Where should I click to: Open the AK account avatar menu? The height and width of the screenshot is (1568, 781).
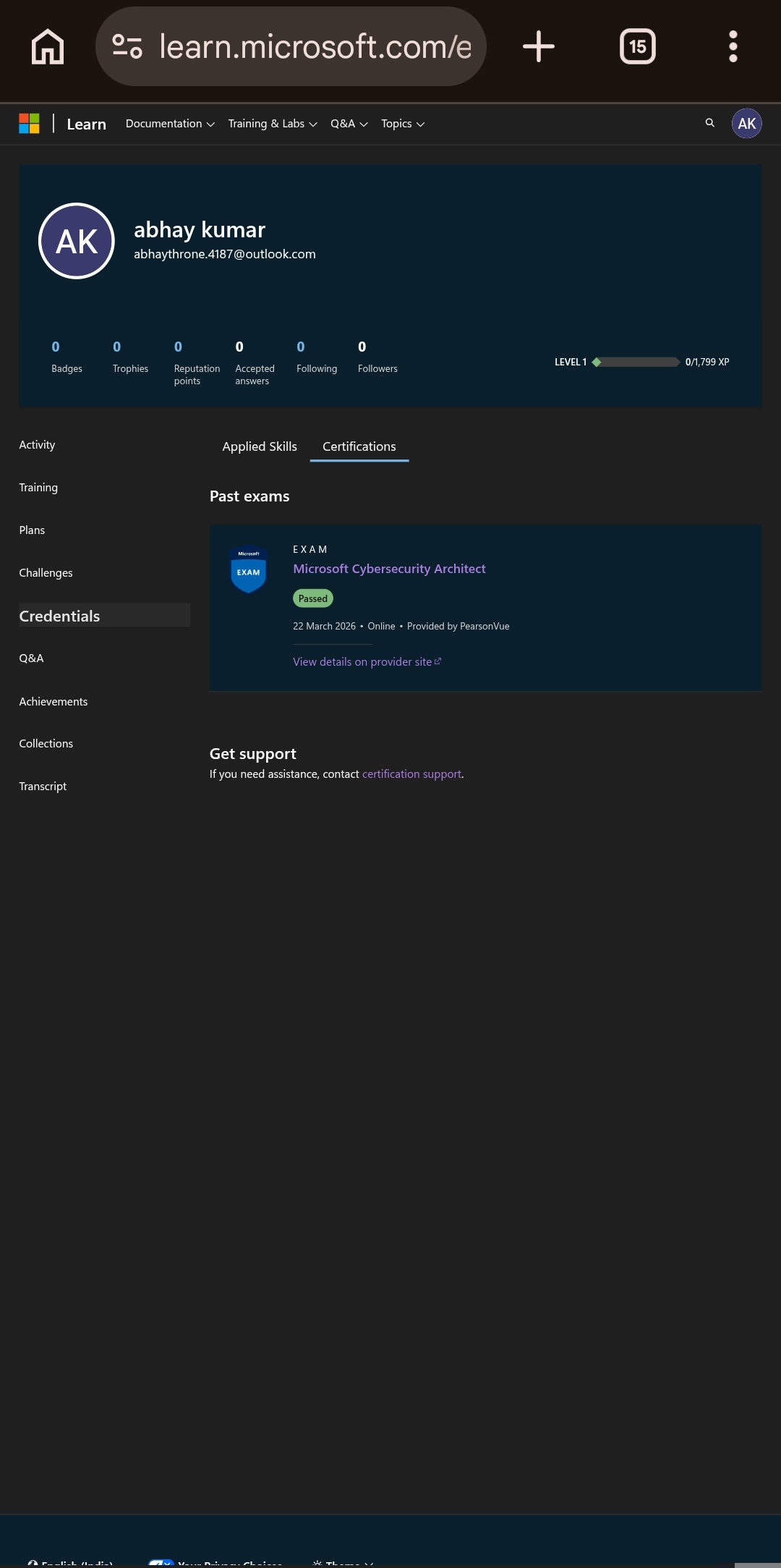(x=747, y=124)
